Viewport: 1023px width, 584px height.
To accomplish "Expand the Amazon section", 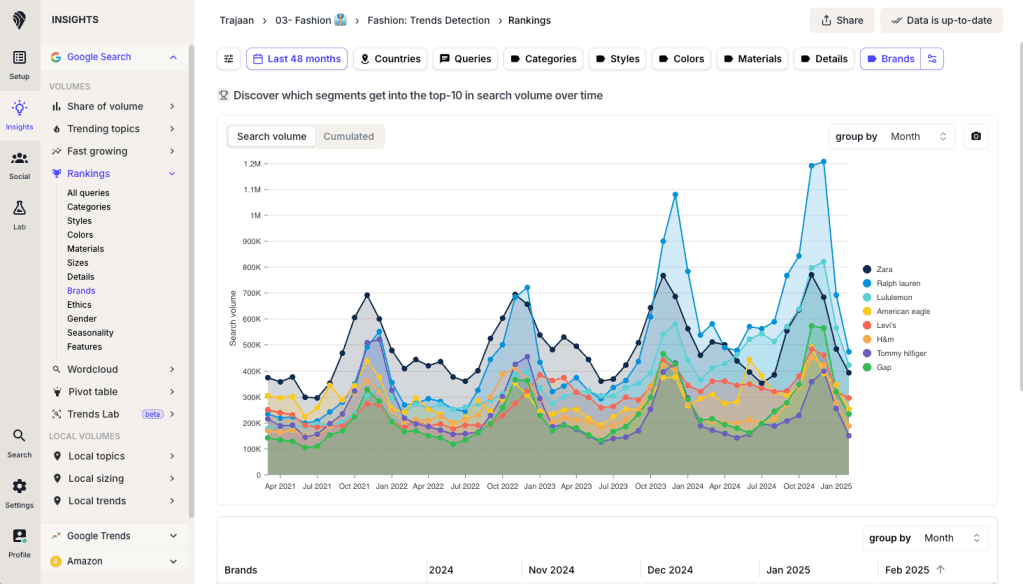I will click(173, 561).
